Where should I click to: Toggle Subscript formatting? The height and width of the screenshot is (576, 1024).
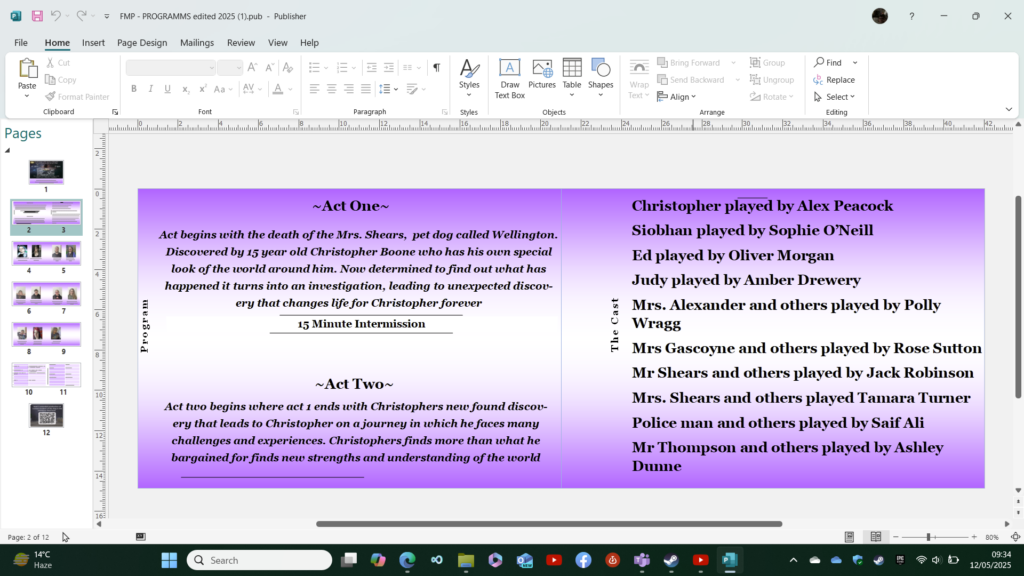pos(185,89)
